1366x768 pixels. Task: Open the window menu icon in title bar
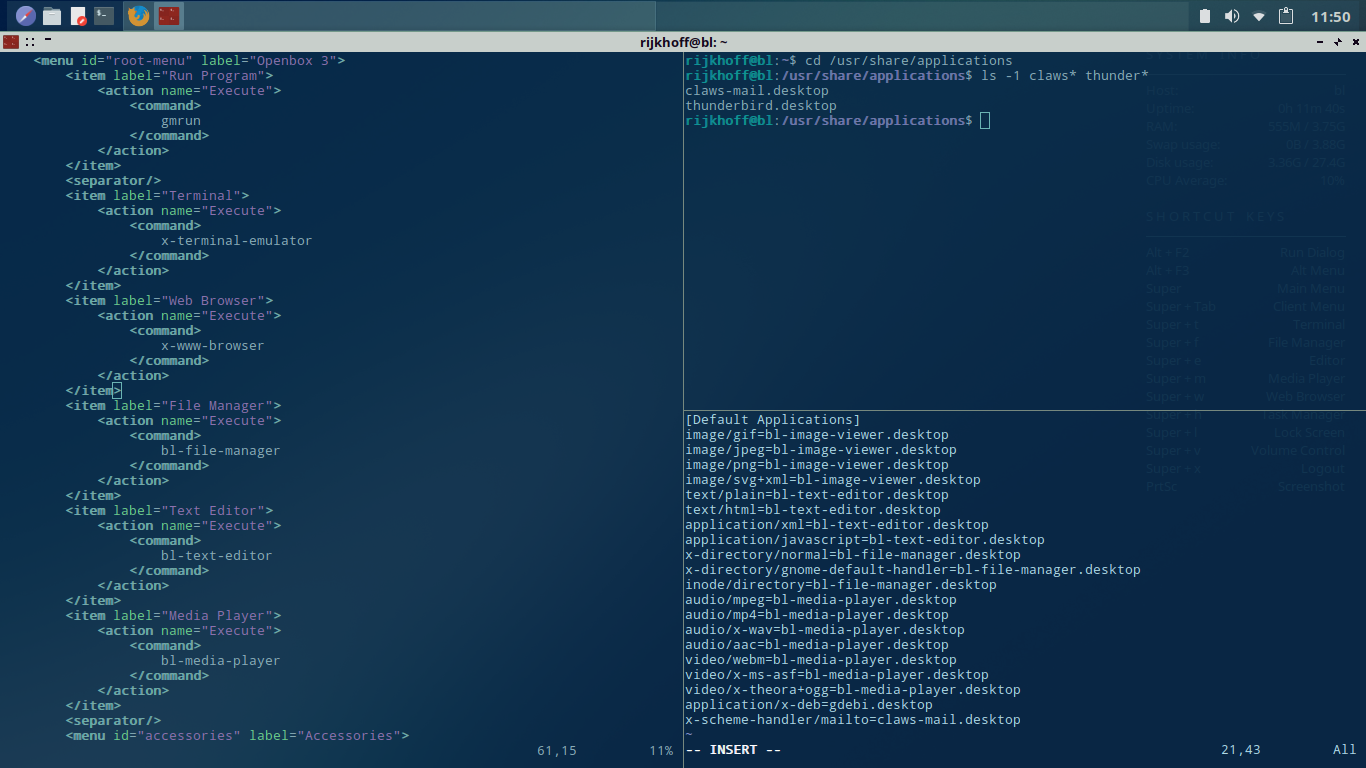(10, 42)
